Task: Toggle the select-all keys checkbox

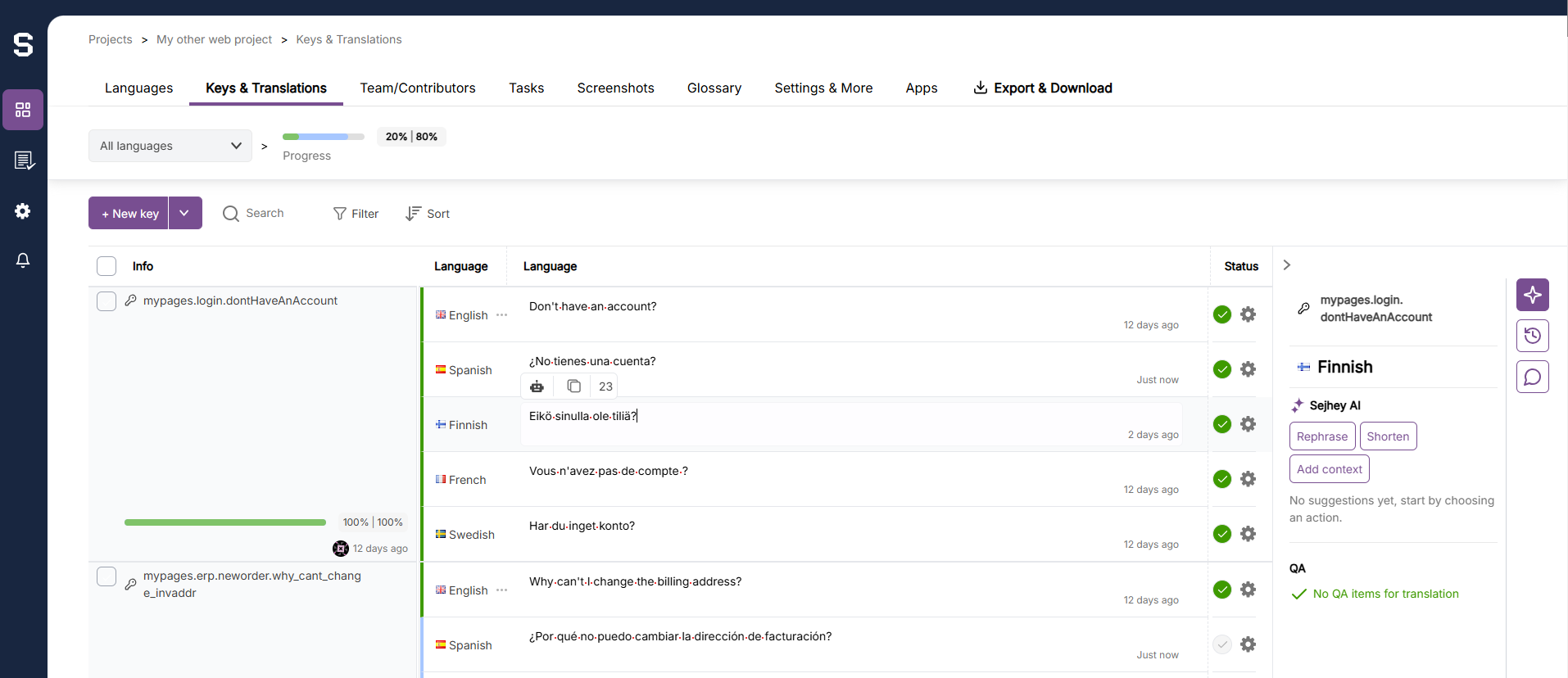Action: click(x=106, y=266)
